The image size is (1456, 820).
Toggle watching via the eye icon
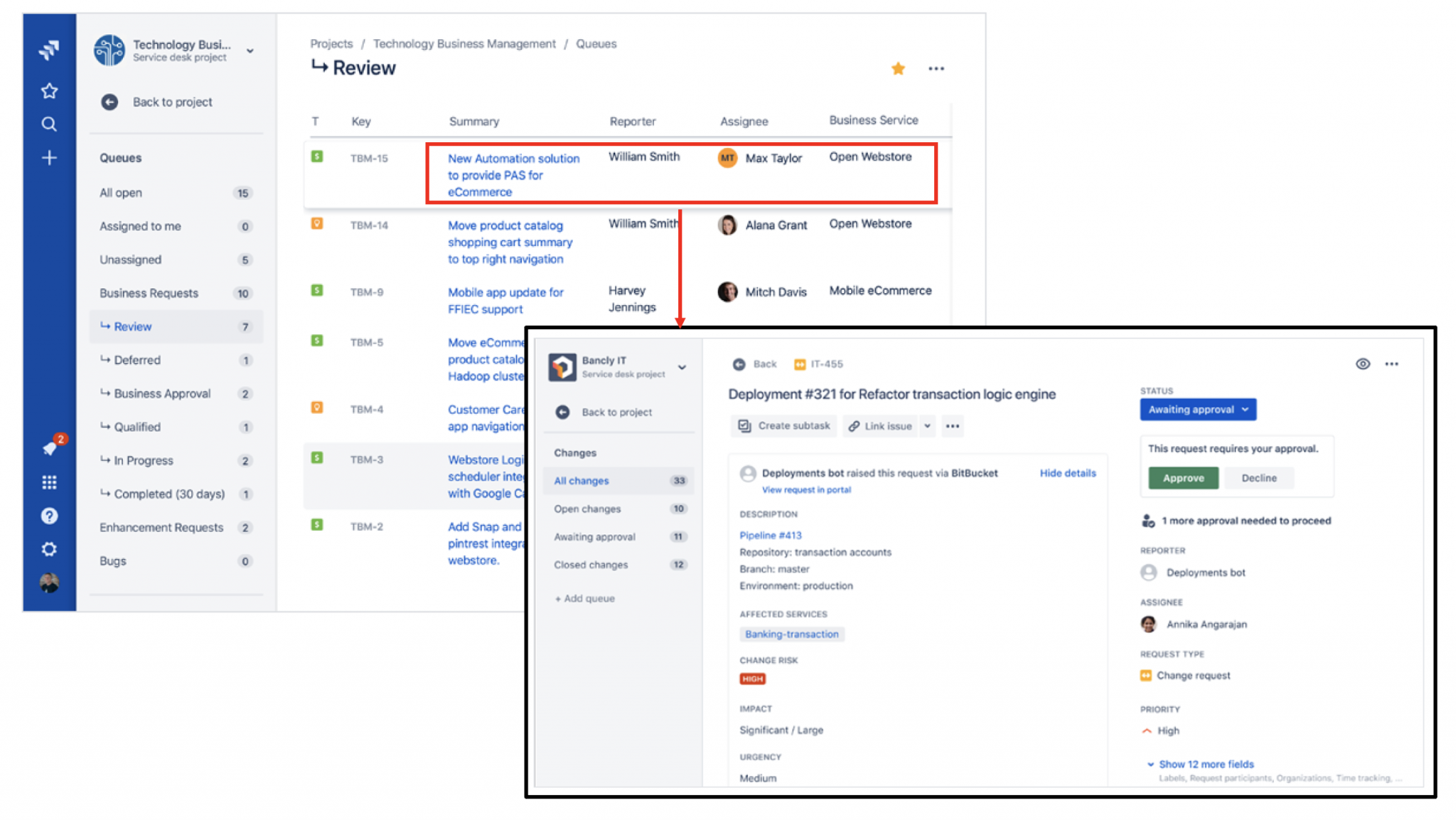[x=1363, y=364]
